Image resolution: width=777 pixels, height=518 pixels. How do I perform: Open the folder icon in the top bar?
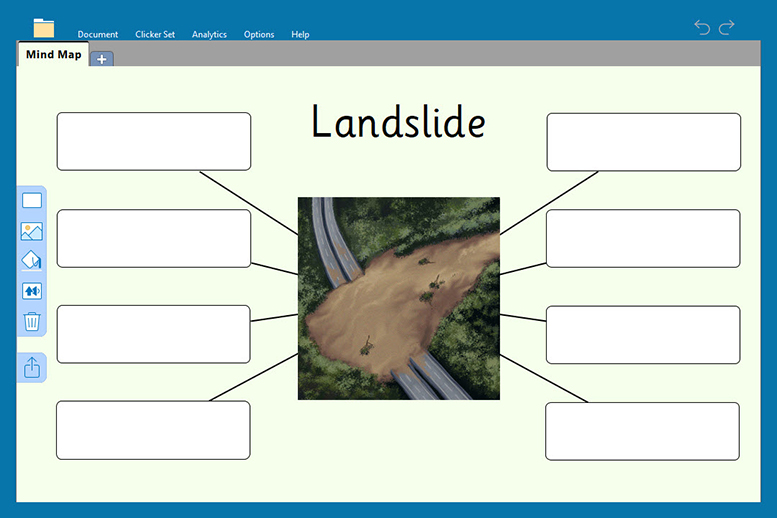44,28
